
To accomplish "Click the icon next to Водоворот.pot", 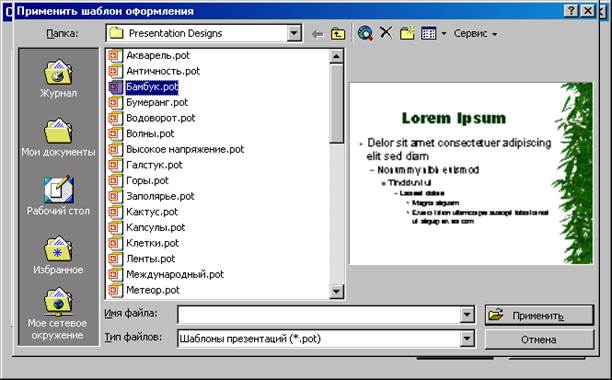I will (x=115, y=118).
